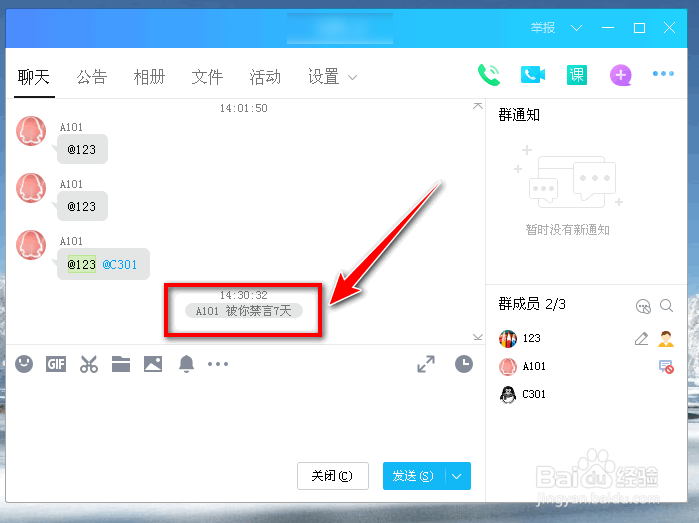Click avatar of member 123
699x523 pixels.
(508, 338)
